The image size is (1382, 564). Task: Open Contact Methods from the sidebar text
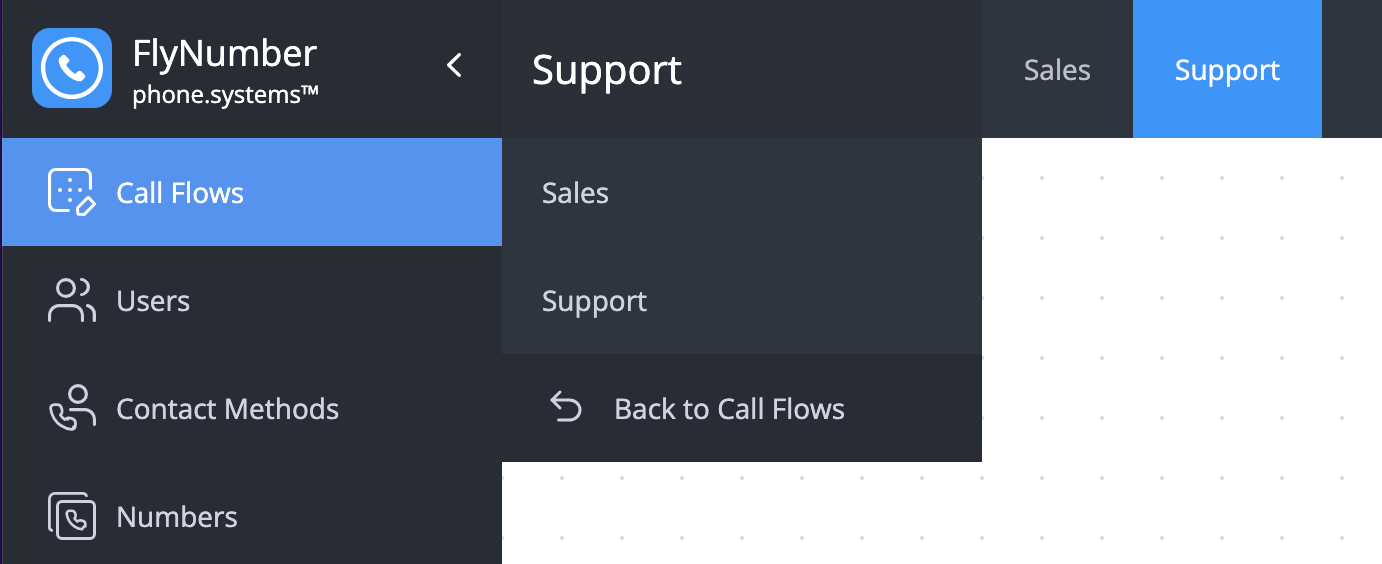(227, 409)
